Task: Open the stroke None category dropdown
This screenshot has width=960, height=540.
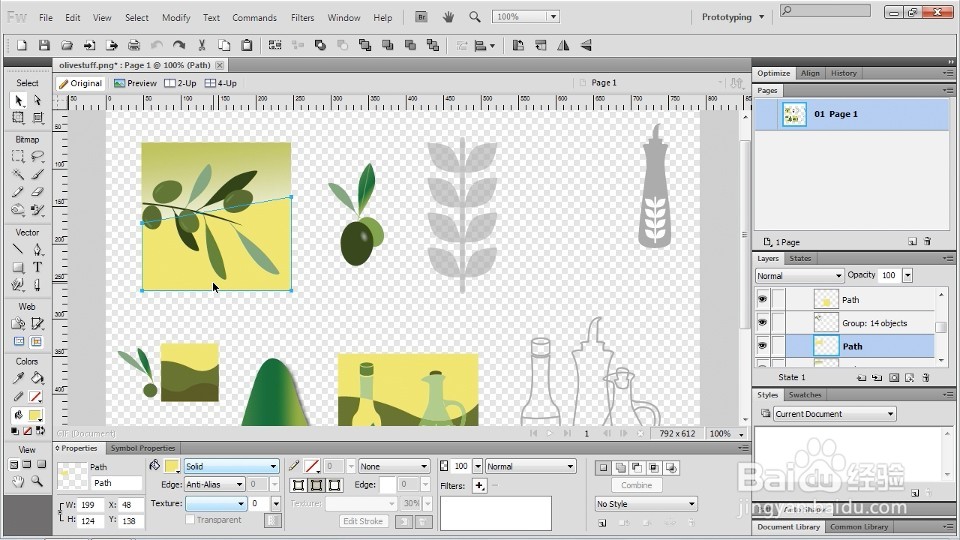Action: [x=394, y=467]
